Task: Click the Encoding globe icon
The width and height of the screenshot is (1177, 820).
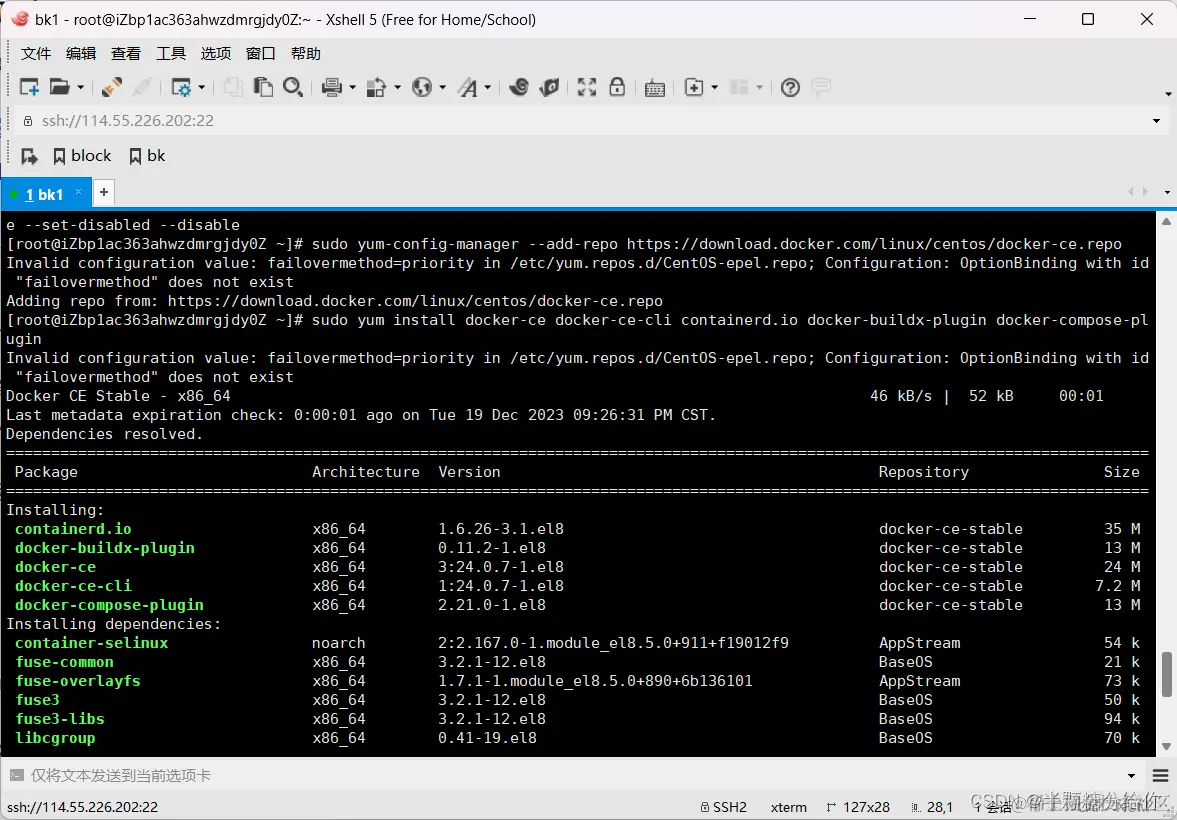Action: [x=422, y=87]
